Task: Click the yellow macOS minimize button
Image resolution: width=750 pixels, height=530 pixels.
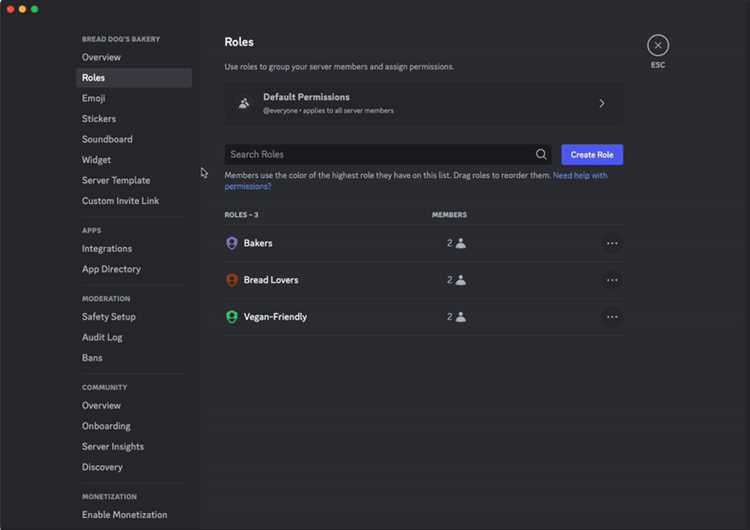Action: pyautogui.click(x=22, y=9)
